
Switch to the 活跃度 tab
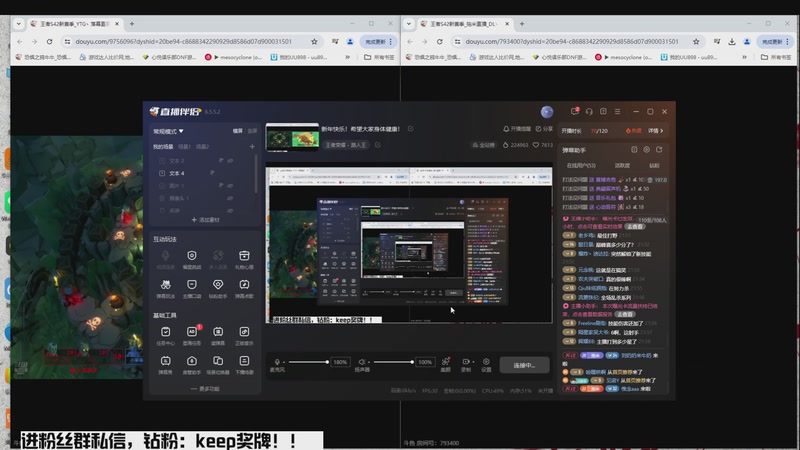tap(622, 165)
